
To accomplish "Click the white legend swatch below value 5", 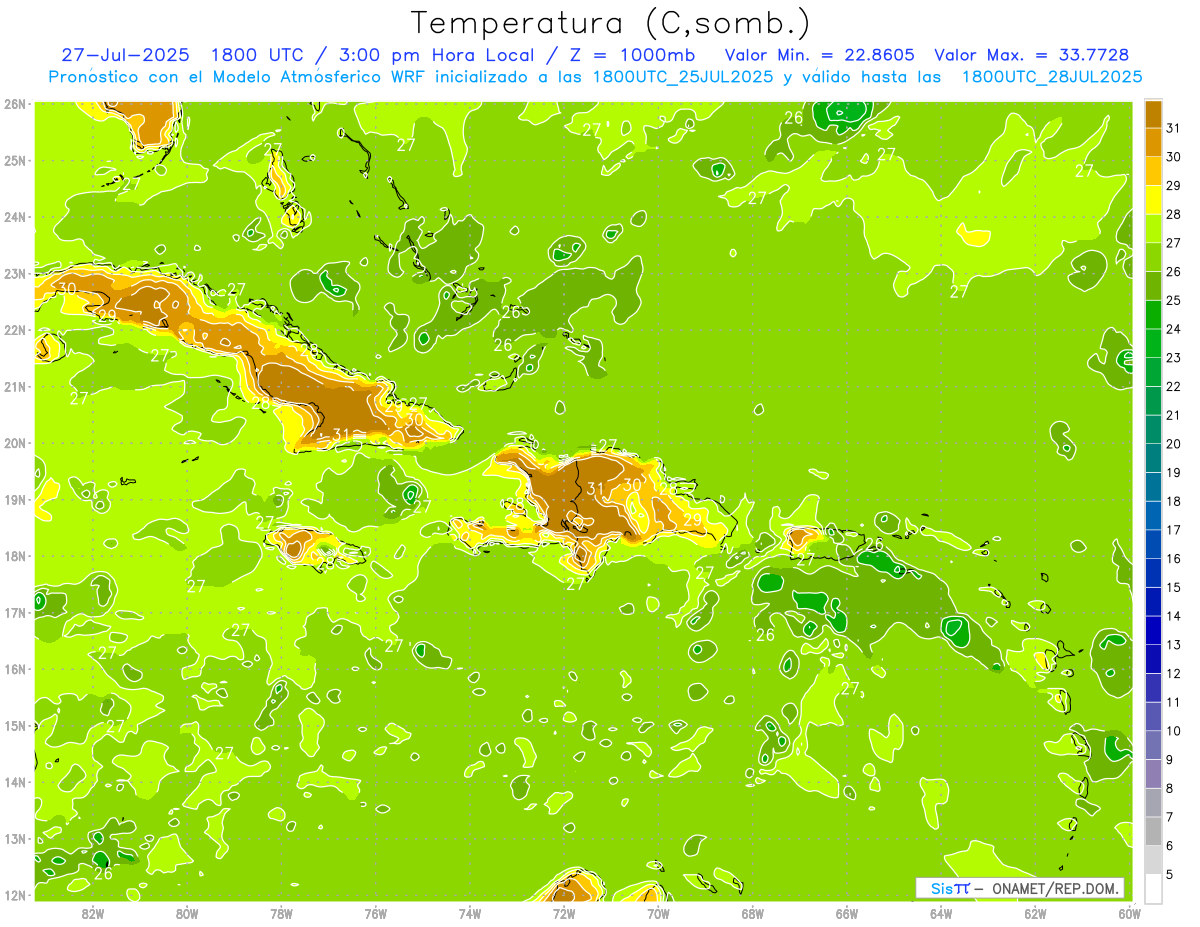I will point(1153,888).
